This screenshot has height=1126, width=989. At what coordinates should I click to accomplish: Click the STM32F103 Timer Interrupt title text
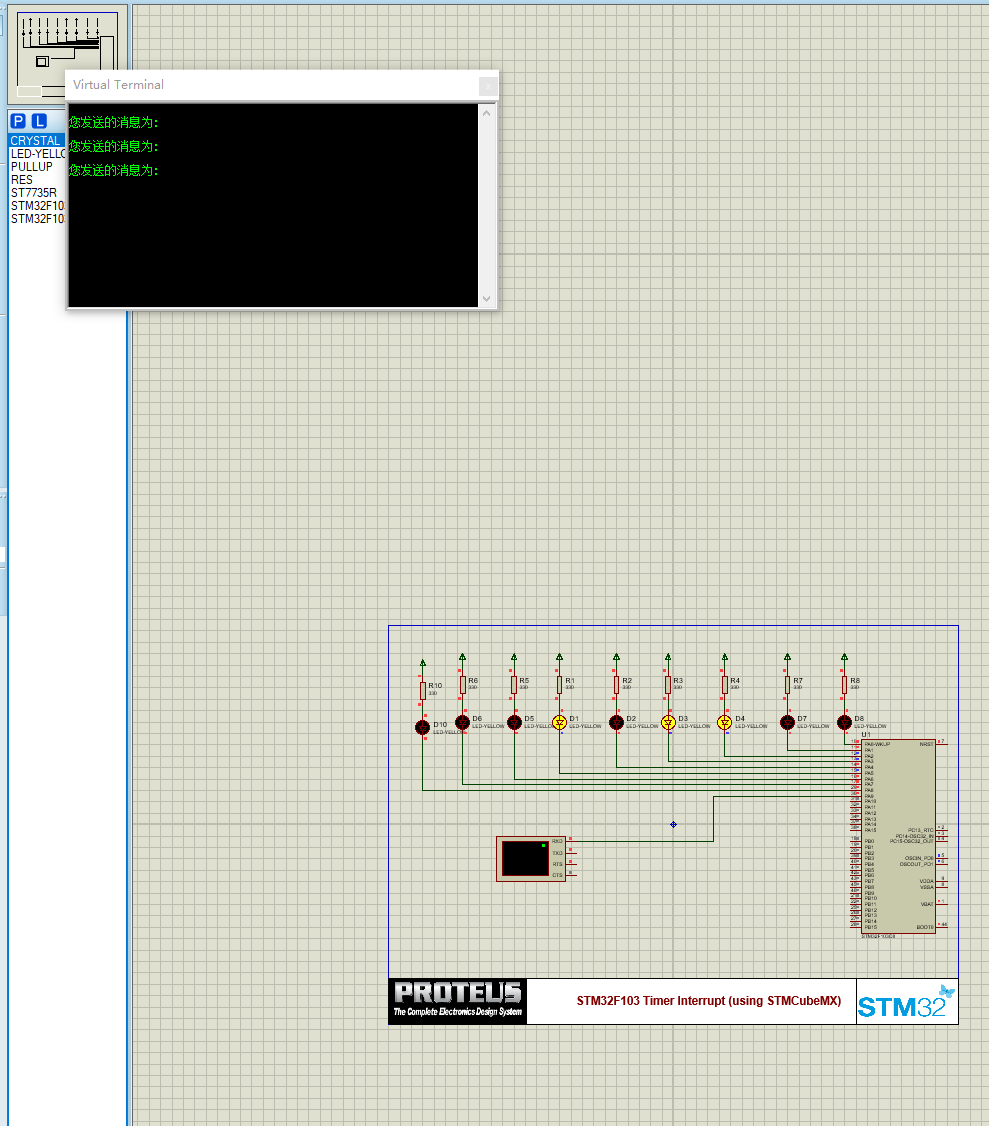709,1000
